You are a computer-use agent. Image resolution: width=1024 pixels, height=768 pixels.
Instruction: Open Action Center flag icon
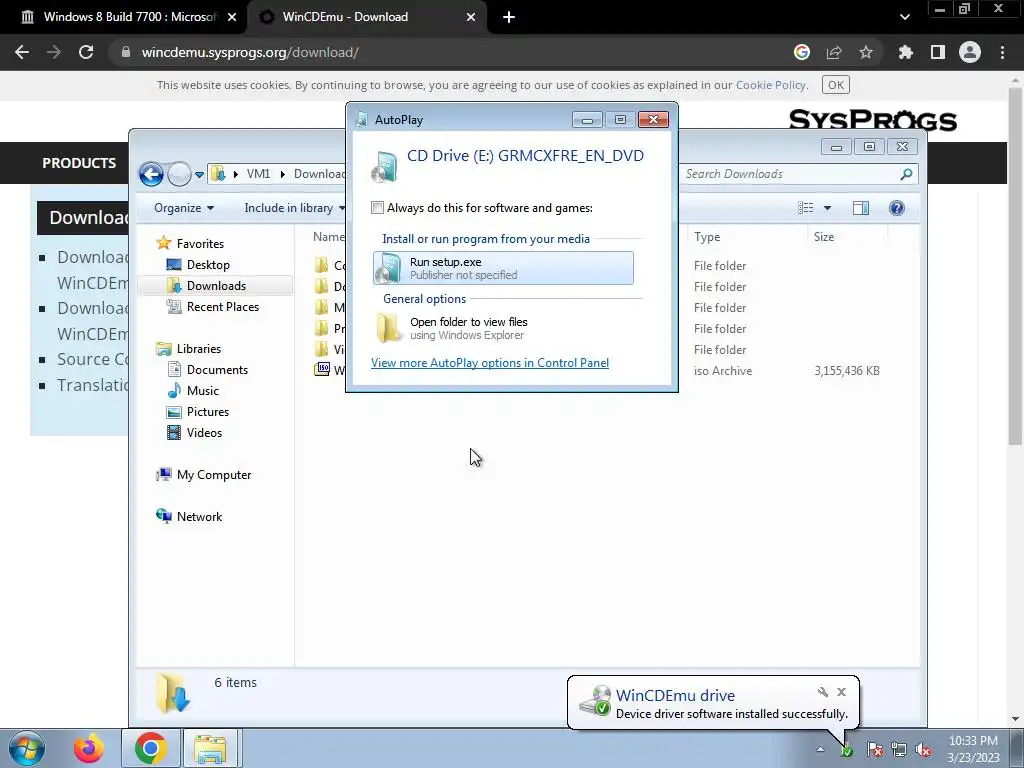click(x=875, y=750)
